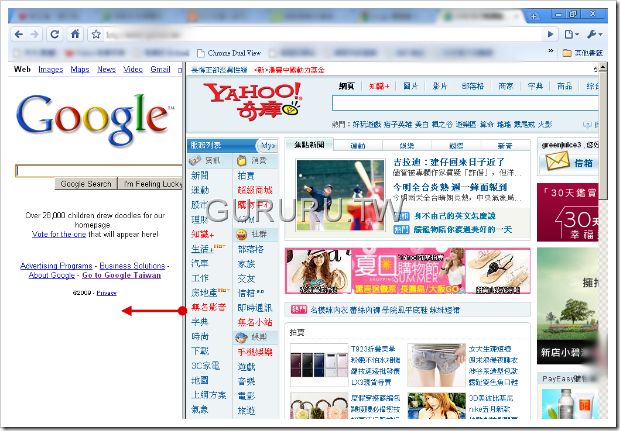The width and height of the screenshot is (620, 431).
Task: Open About Google link
Action: tap(51, 275)
